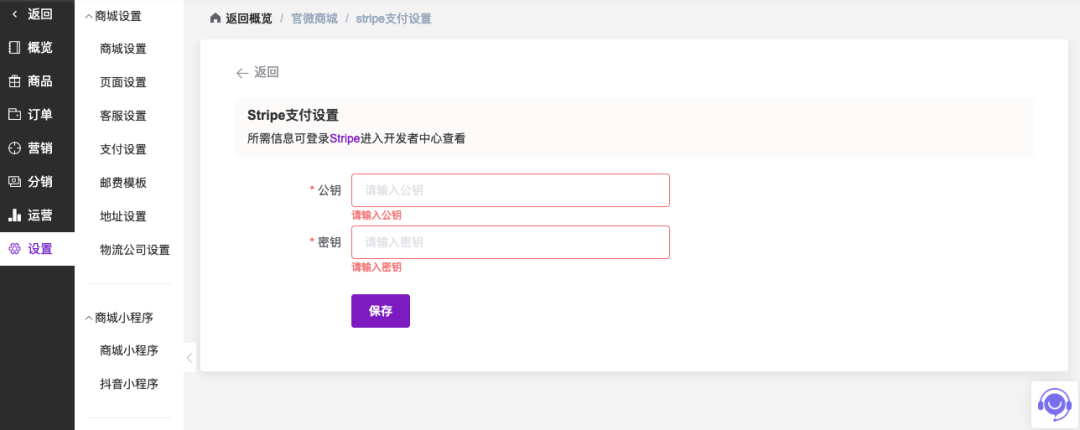Open 支付设置 in the submenu
Screen dimensions: 1080x430
pyautogui.click(x=123, y=150)
